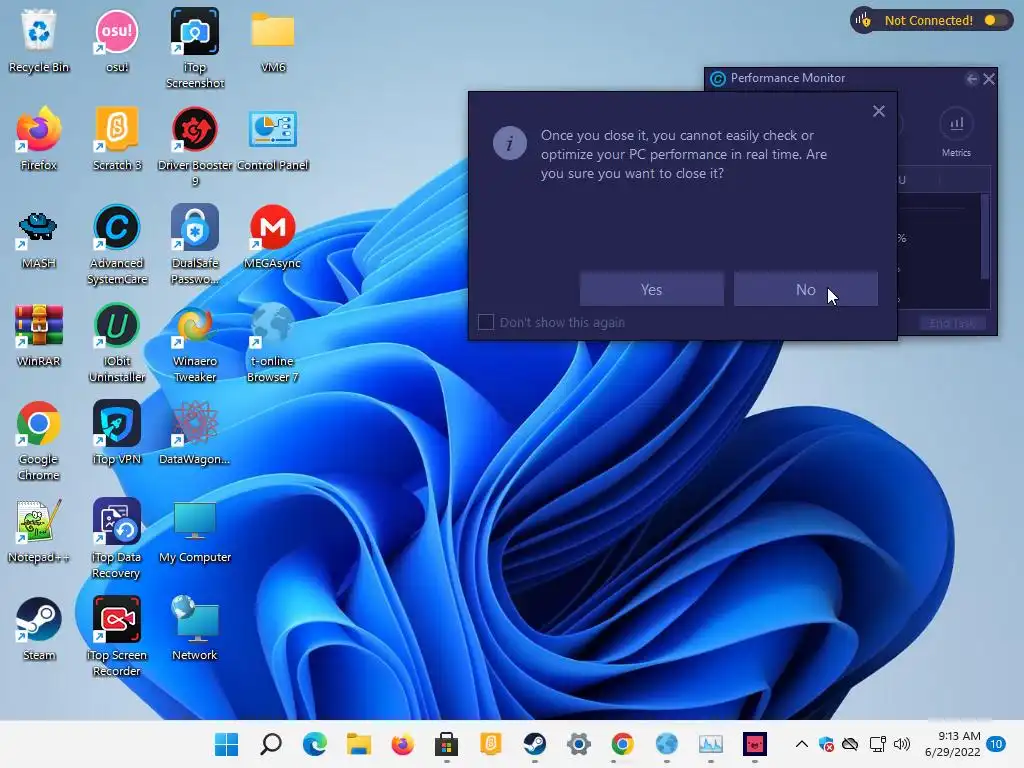Select the Notepad++ desktop icon

coord(39,531)
